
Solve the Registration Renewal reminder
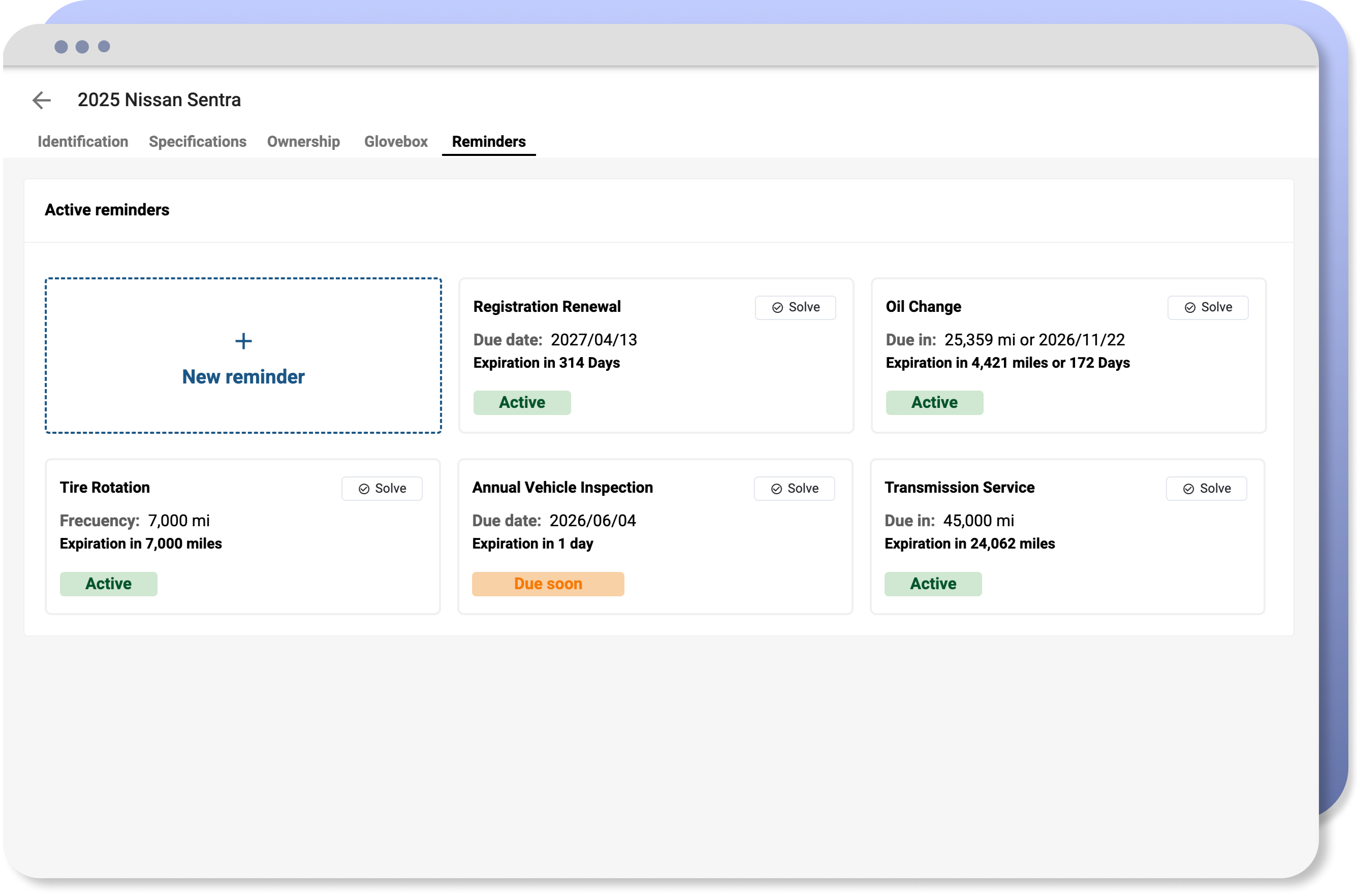pyautogui.click(x=796, y=307)
